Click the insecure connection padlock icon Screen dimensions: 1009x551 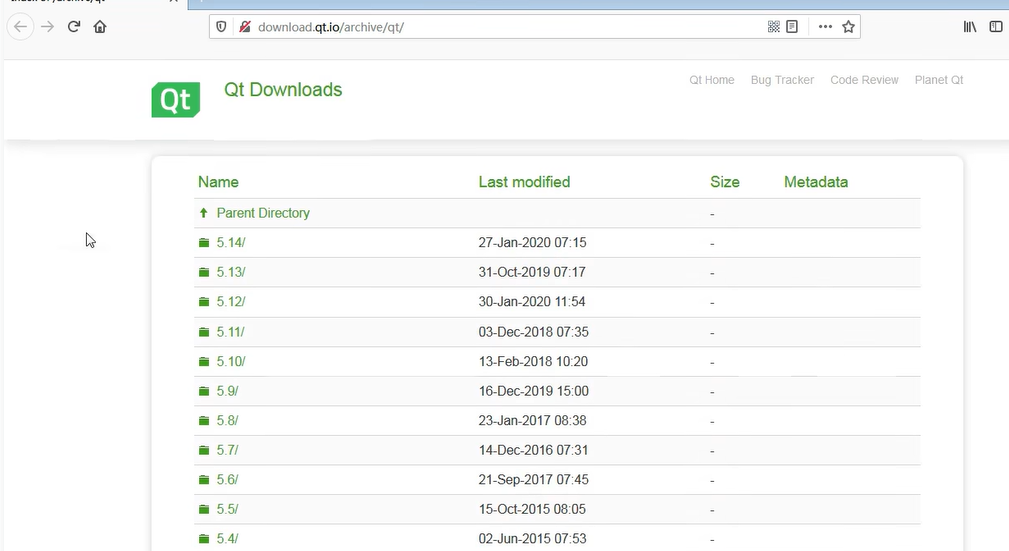coord(245,27)
